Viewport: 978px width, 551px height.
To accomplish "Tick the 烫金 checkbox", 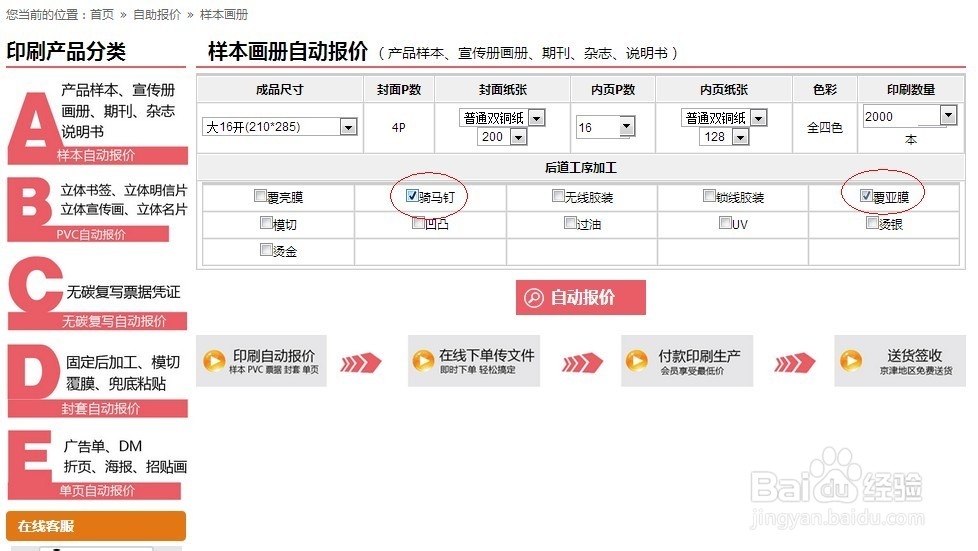I will (266, 250).
